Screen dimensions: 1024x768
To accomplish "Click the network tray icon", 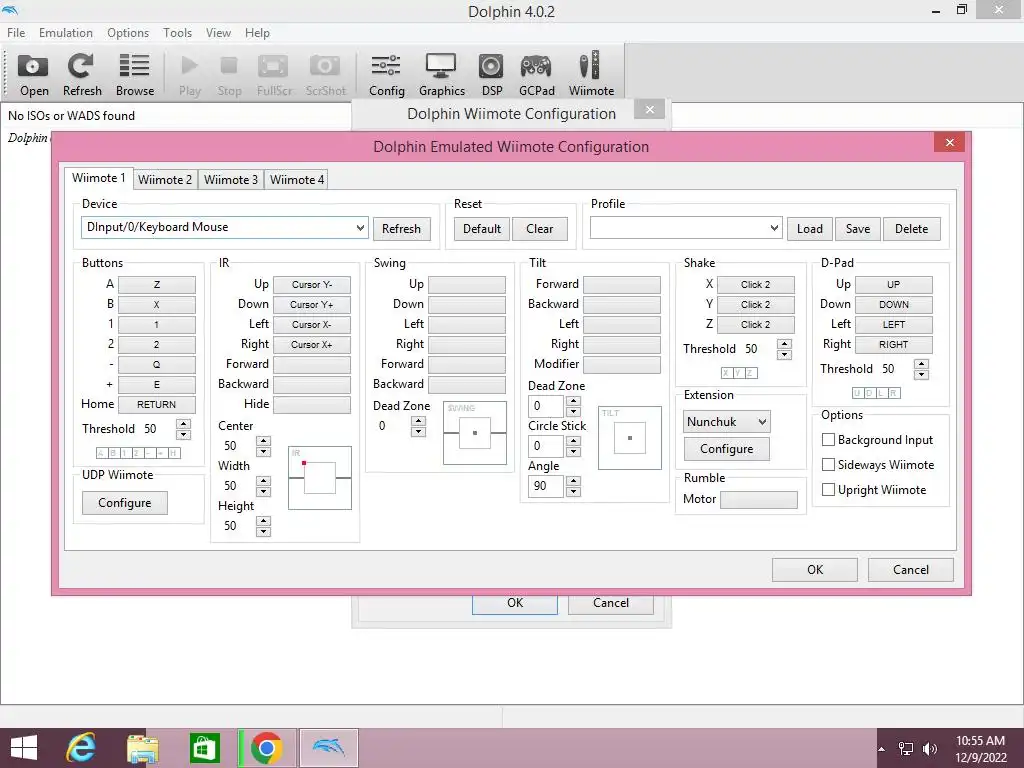I will [906, 749].
